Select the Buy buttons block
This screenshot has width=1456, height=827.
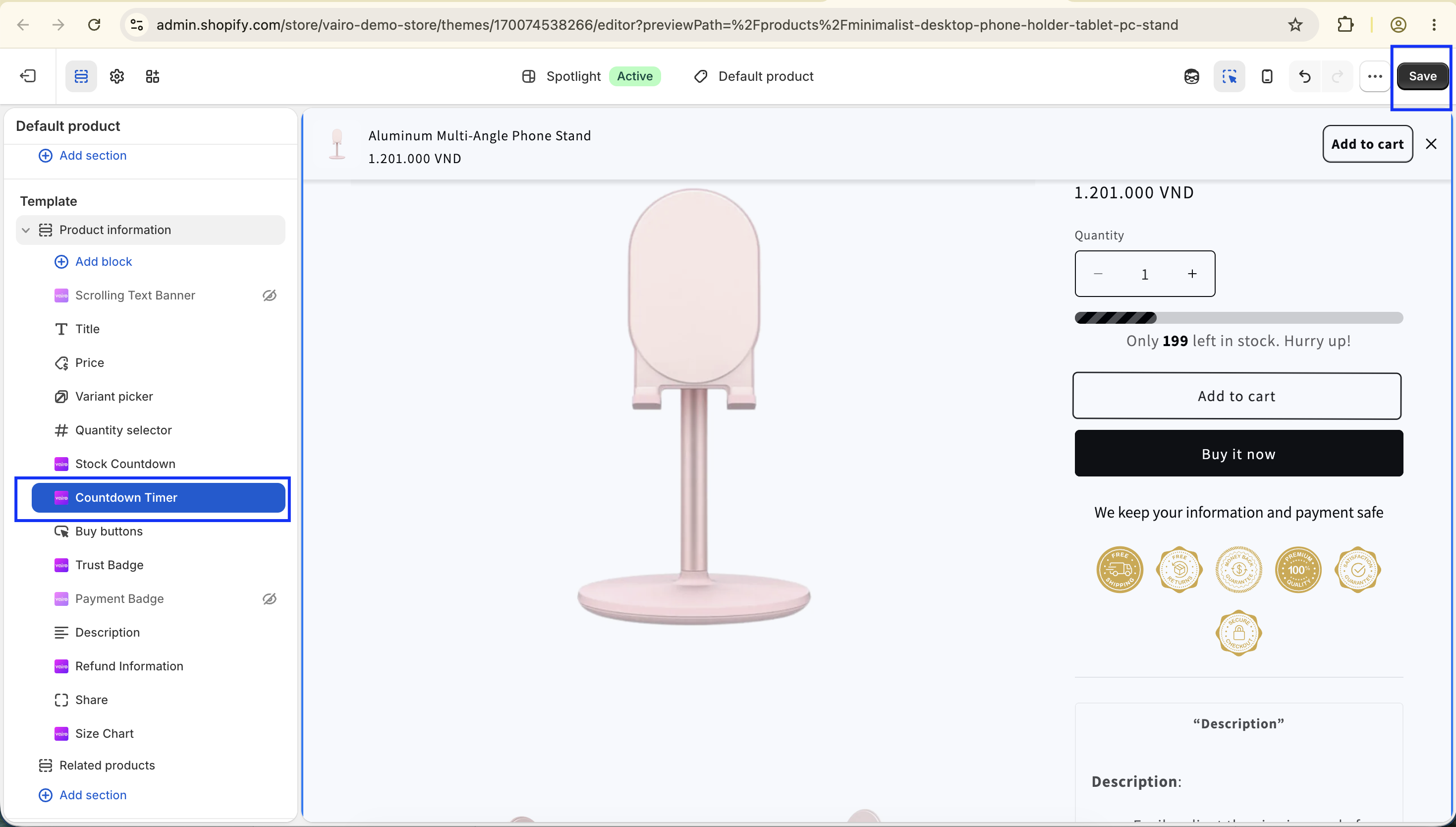(159, 531)
